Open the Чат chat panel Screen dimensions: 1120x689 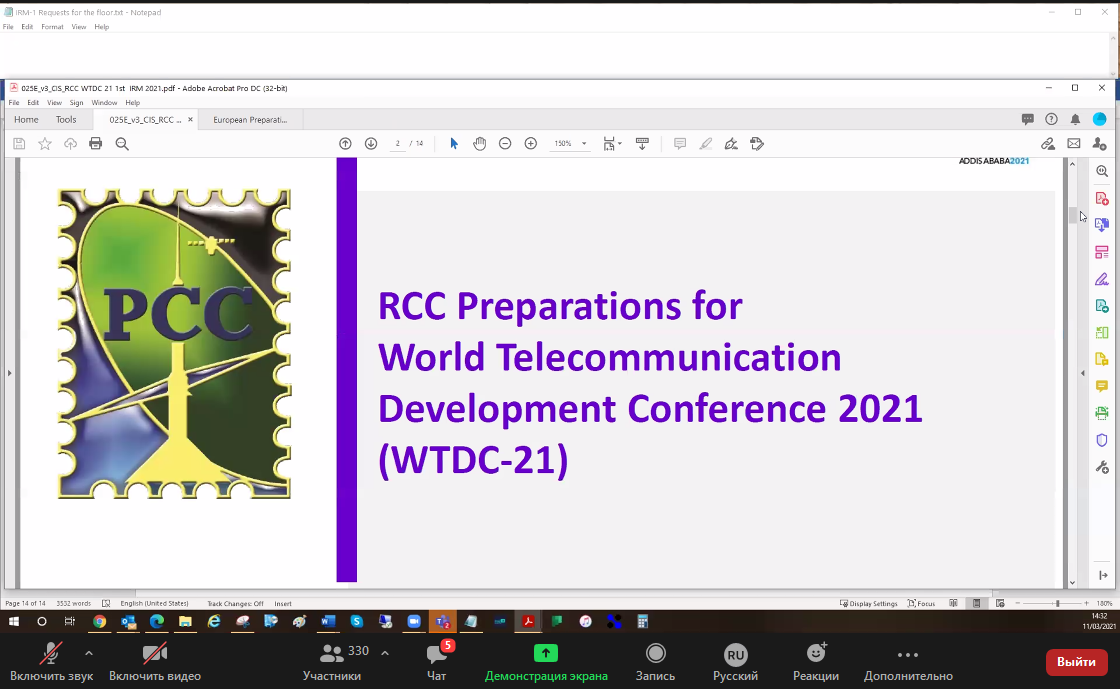[436, 662]
